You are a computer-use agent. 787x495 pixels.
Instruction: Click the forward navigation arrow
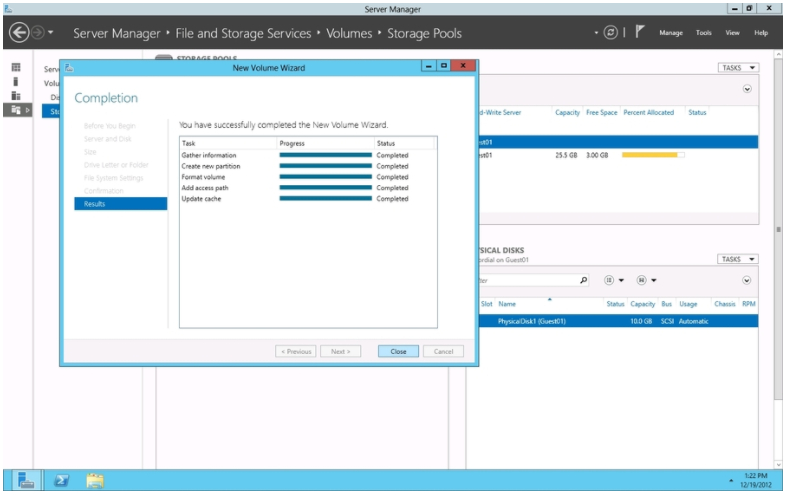point(38,33)
